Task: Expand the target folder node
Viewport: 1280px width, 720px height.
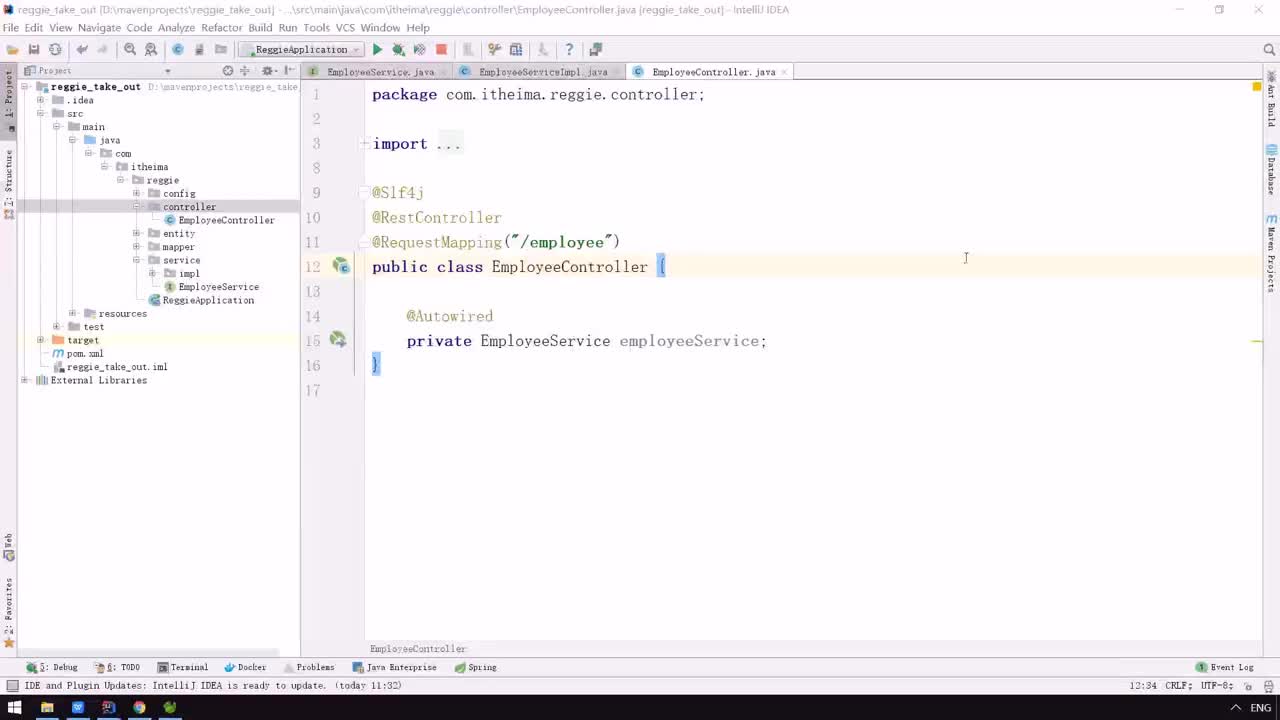Action: click(x=41, y=340)
